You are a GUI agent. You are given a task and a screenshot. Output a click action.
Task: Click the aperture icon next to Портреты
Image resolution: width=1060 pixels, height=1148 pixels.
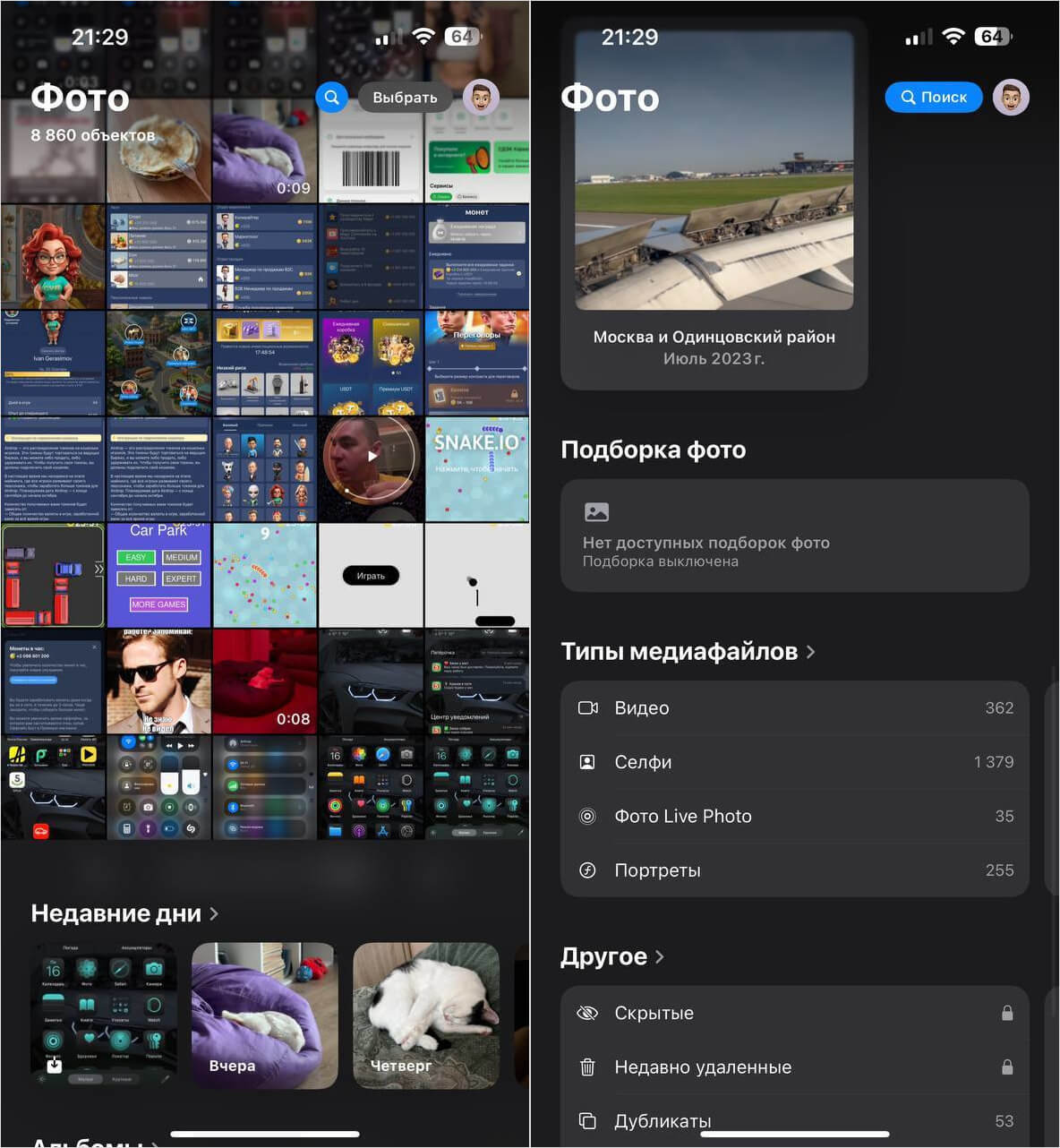(x=587, y=870)
